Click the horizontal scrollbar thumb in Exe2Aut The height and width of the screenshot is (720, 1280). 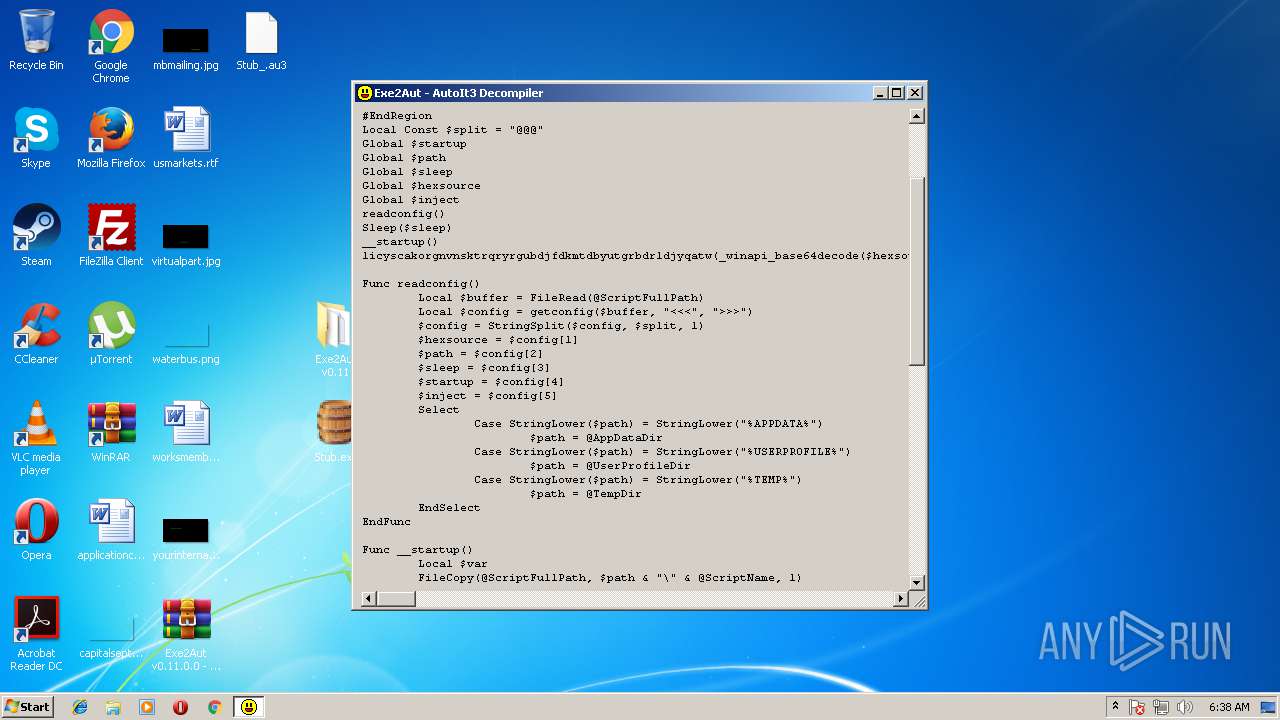click(x=396, y=599)
